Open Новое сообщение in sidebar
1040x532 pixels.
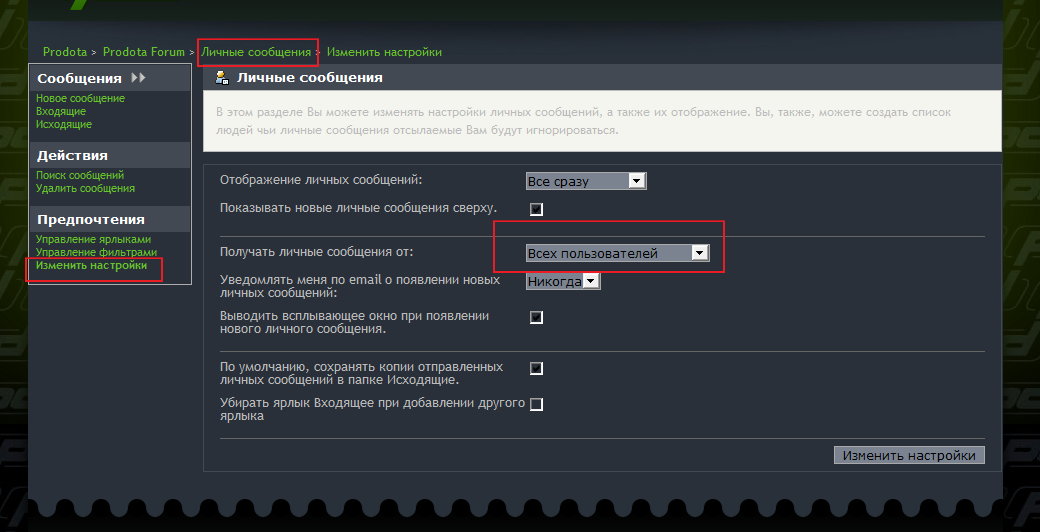80,98
